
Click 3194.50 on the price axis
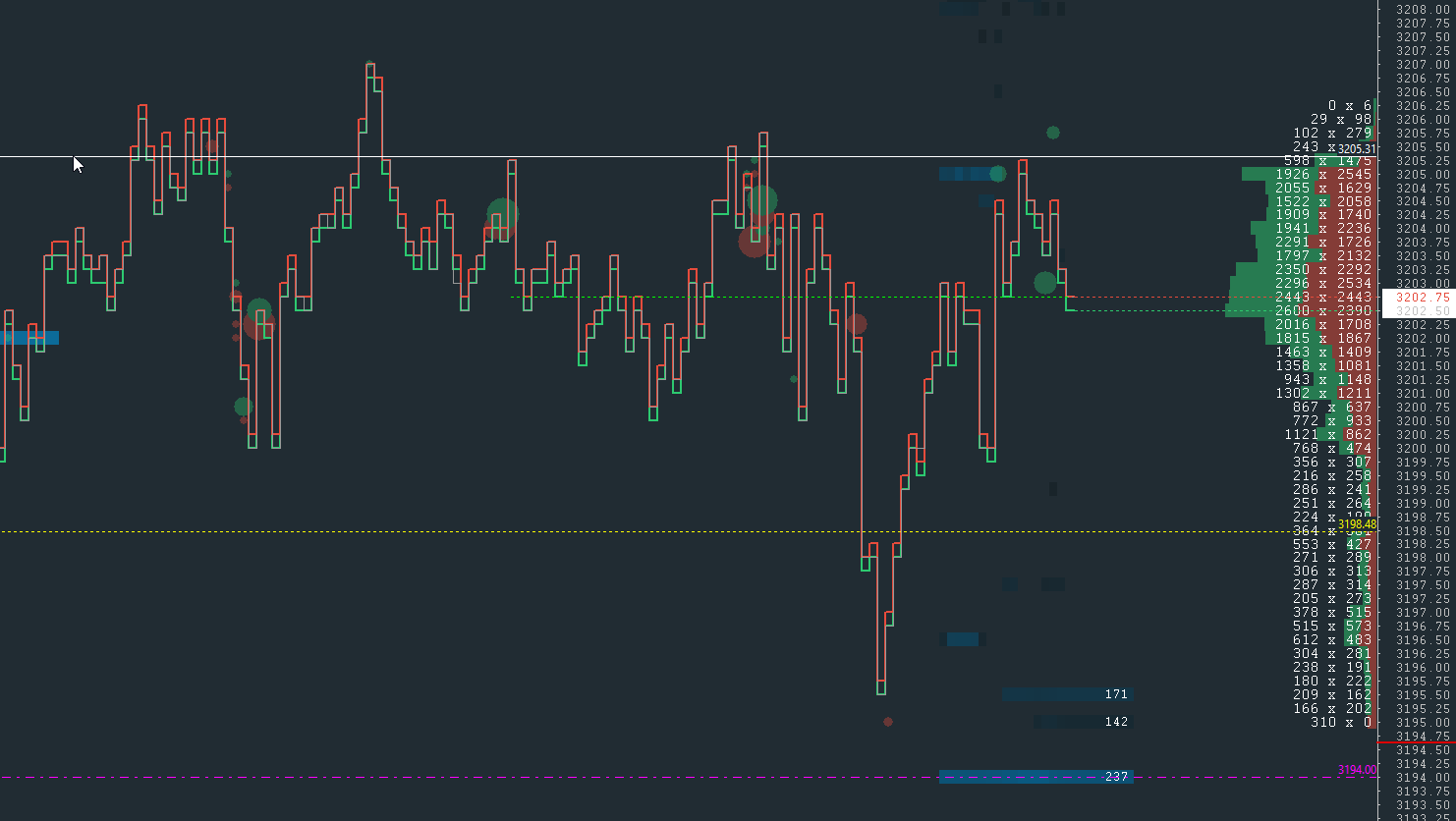pos(1424,749)
